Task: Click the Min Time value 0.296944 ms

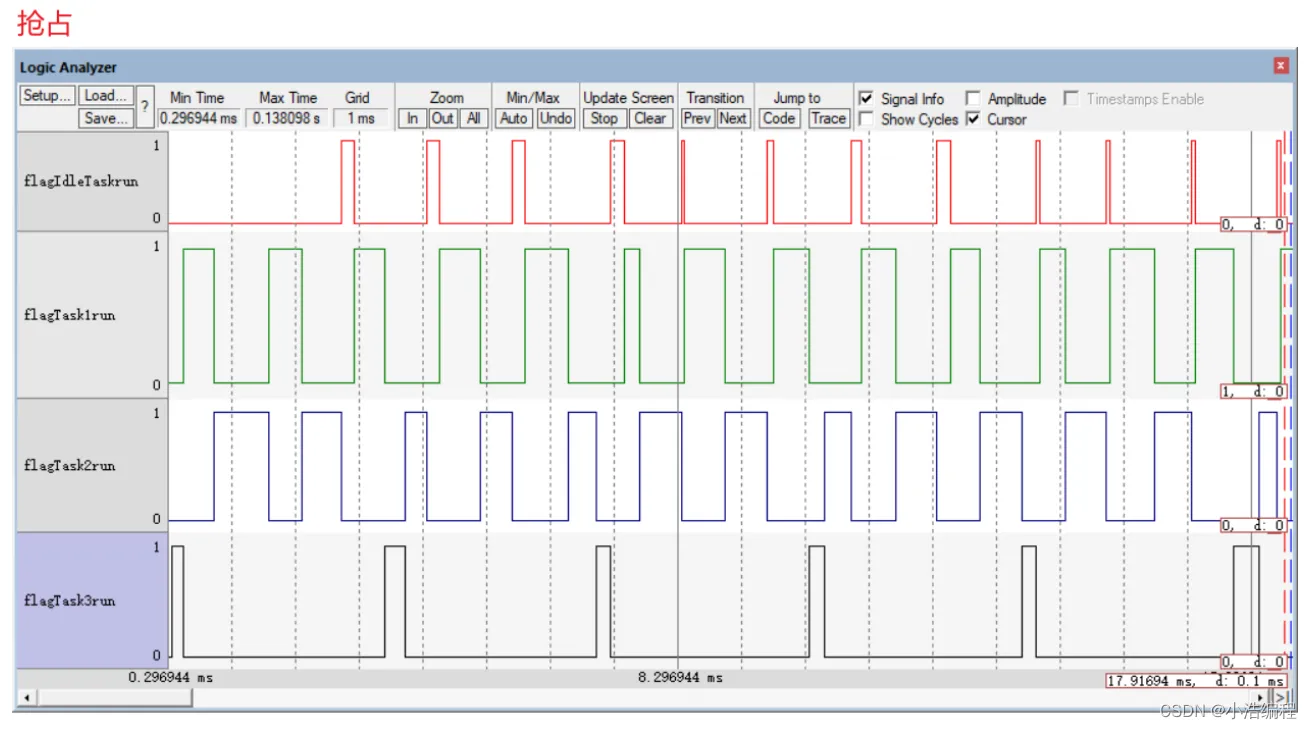Action: coord(200,118)
